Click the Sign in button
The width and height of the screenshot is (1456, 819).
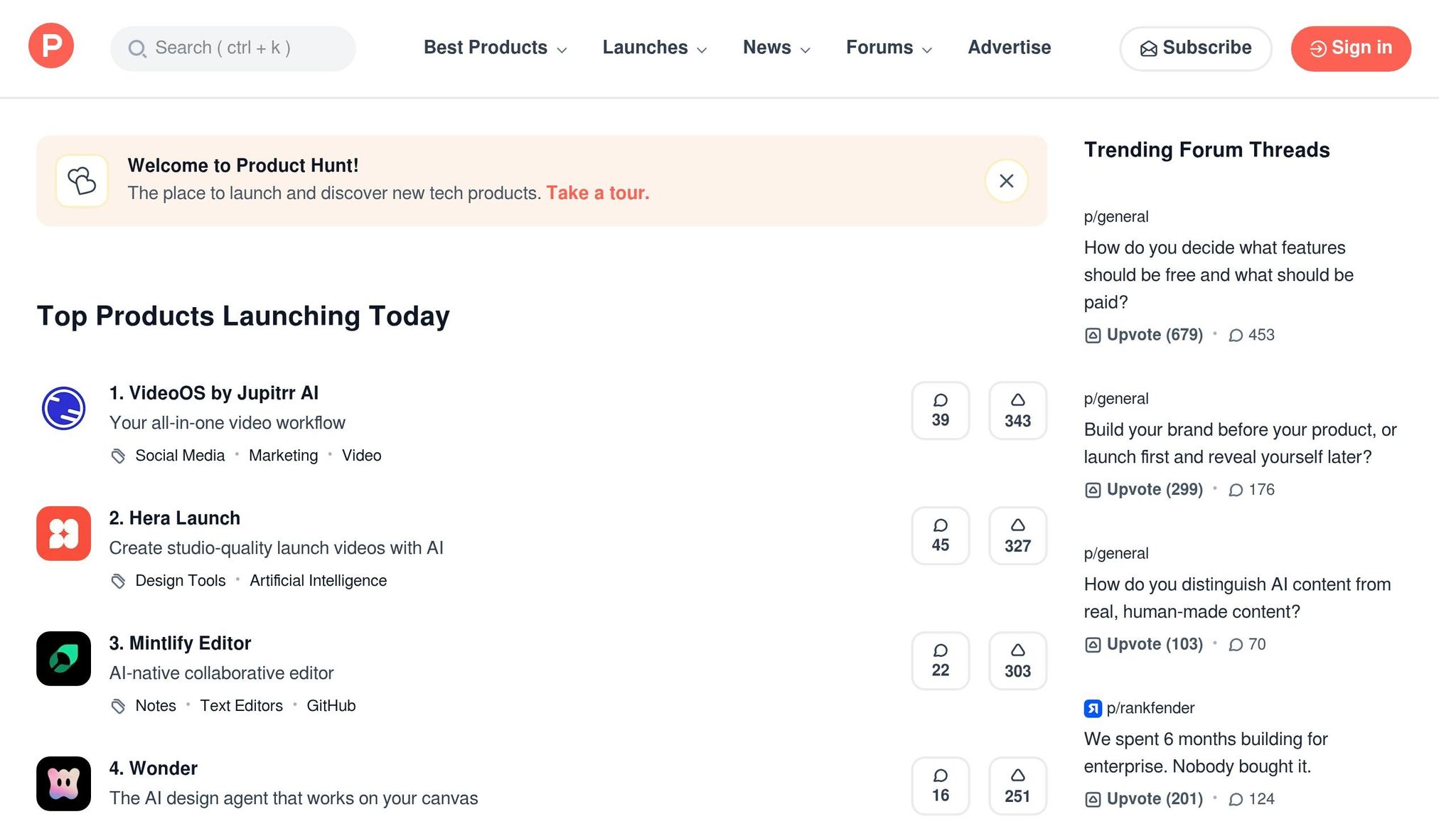pyautogui.click(x=1351, y=48)
